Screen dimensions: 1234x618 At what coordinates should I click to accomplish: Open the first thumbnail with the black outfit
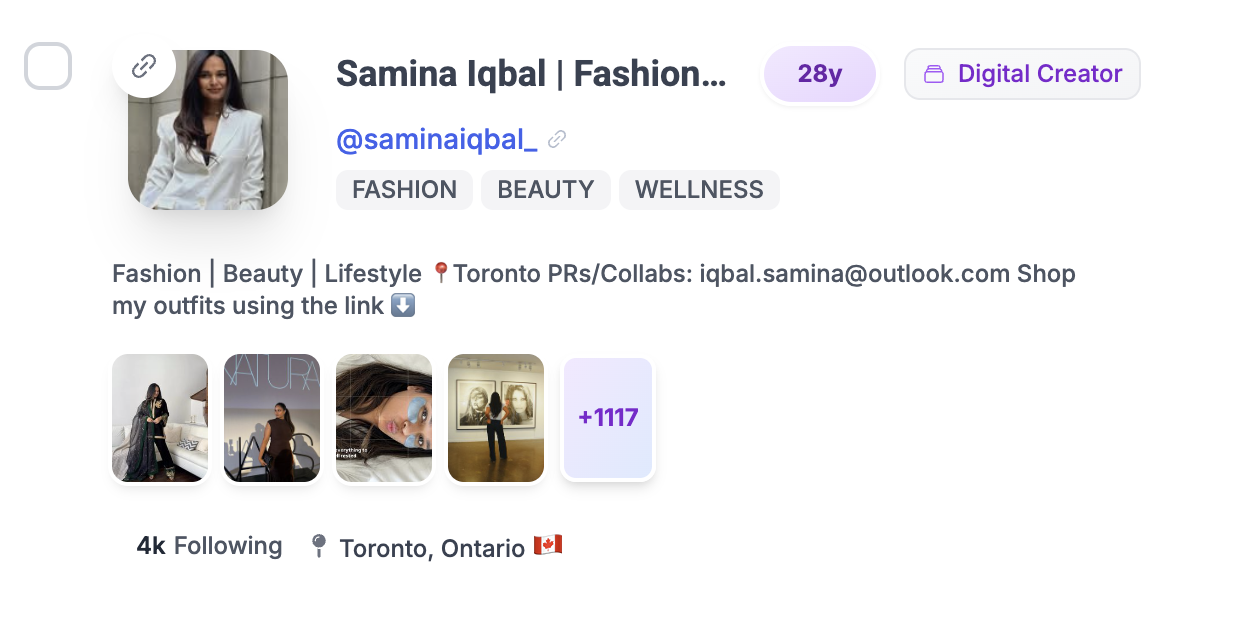160,417
